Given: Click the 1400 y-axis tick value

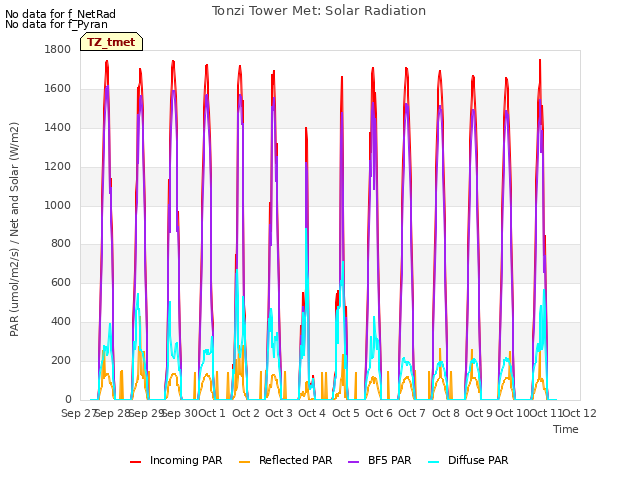Looking at the screenshot, I should point(58,127).
